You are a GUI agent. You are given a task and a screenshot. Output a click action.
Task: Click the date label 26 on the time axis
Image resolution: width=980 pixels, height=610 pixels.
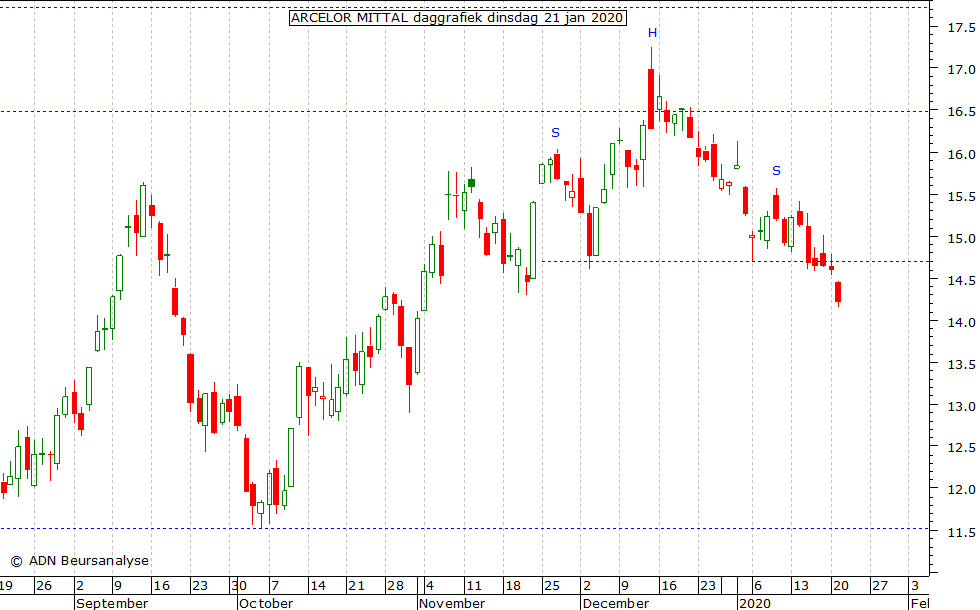click(x=44, y=586)
